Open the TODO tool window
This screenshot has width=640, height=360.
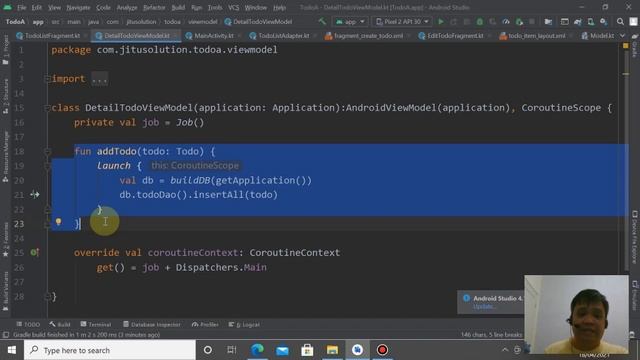(x=28, y=324)
